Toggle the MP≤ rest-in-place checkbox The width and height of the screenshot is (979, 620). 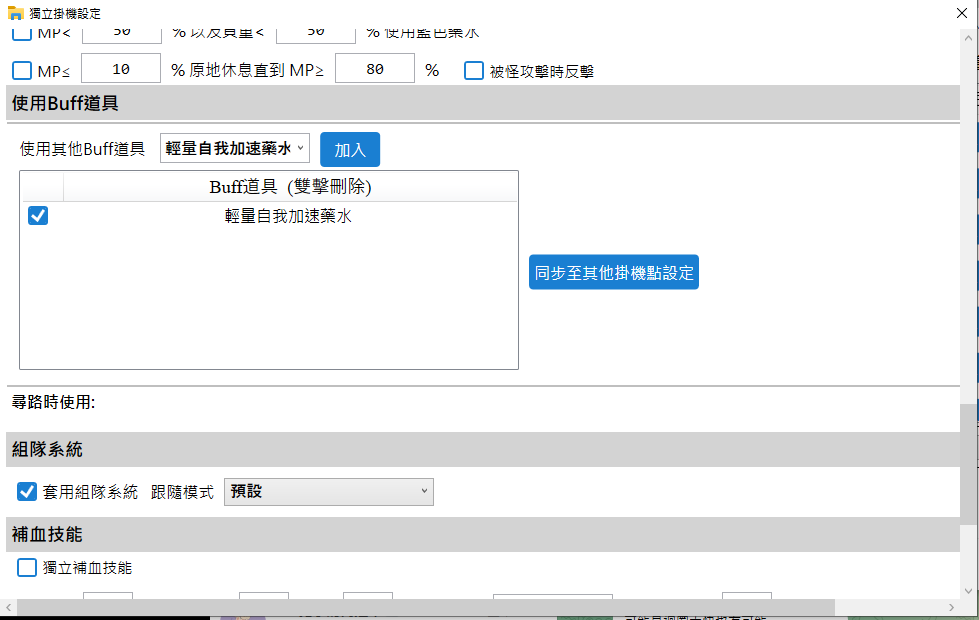[22, 70]
